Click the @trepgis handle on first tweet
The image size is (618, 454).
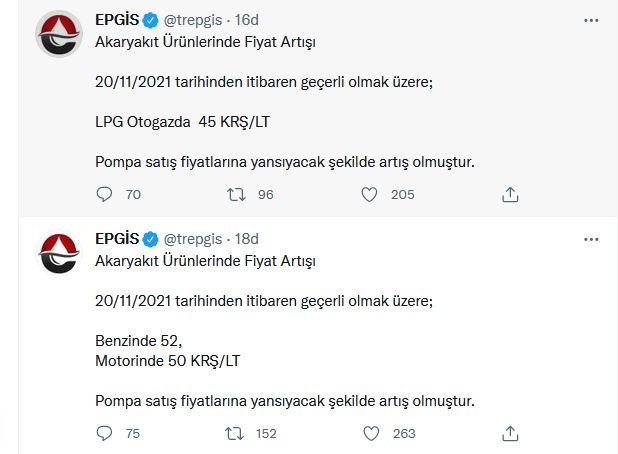[x=195, y=19]
